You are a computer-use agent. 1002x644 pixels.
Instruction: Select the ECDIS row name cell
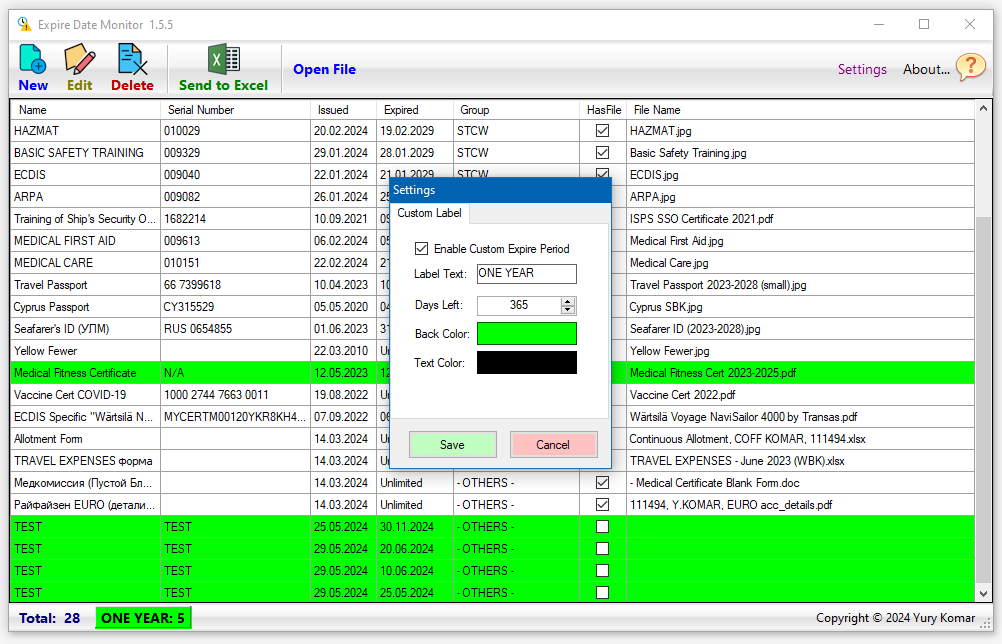(85, 174)
